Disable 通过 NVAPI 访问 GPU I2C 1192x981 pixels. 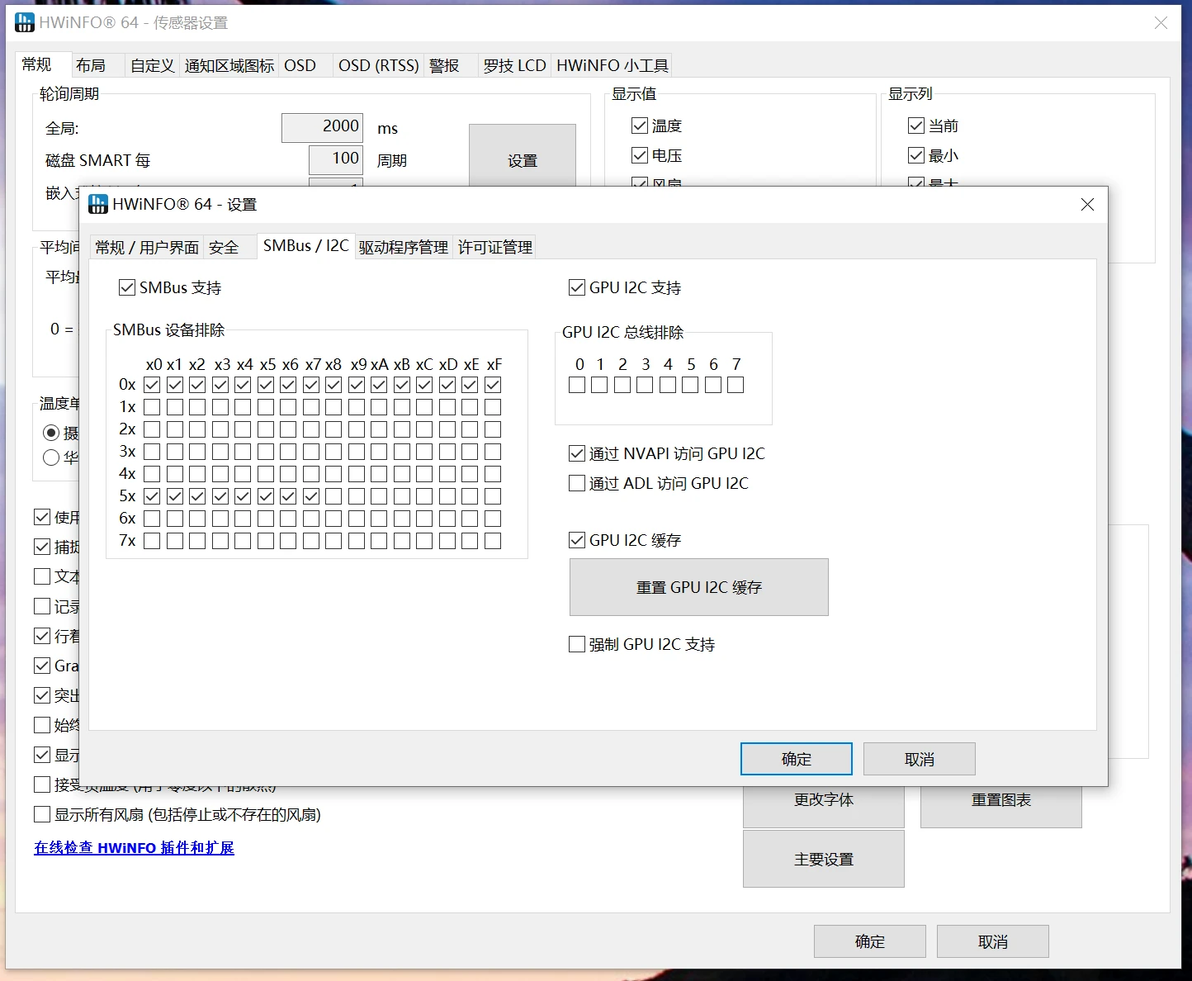click(x=577, y=453)
